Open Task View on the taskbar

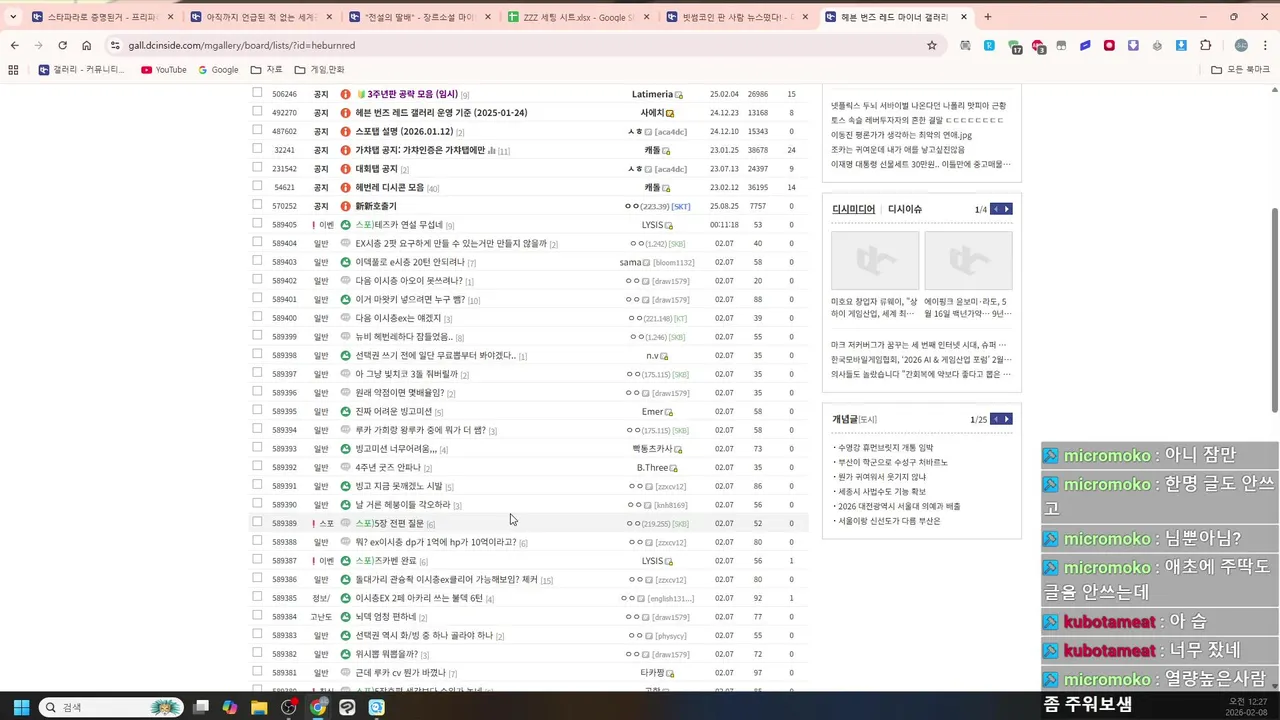[201, 707]
